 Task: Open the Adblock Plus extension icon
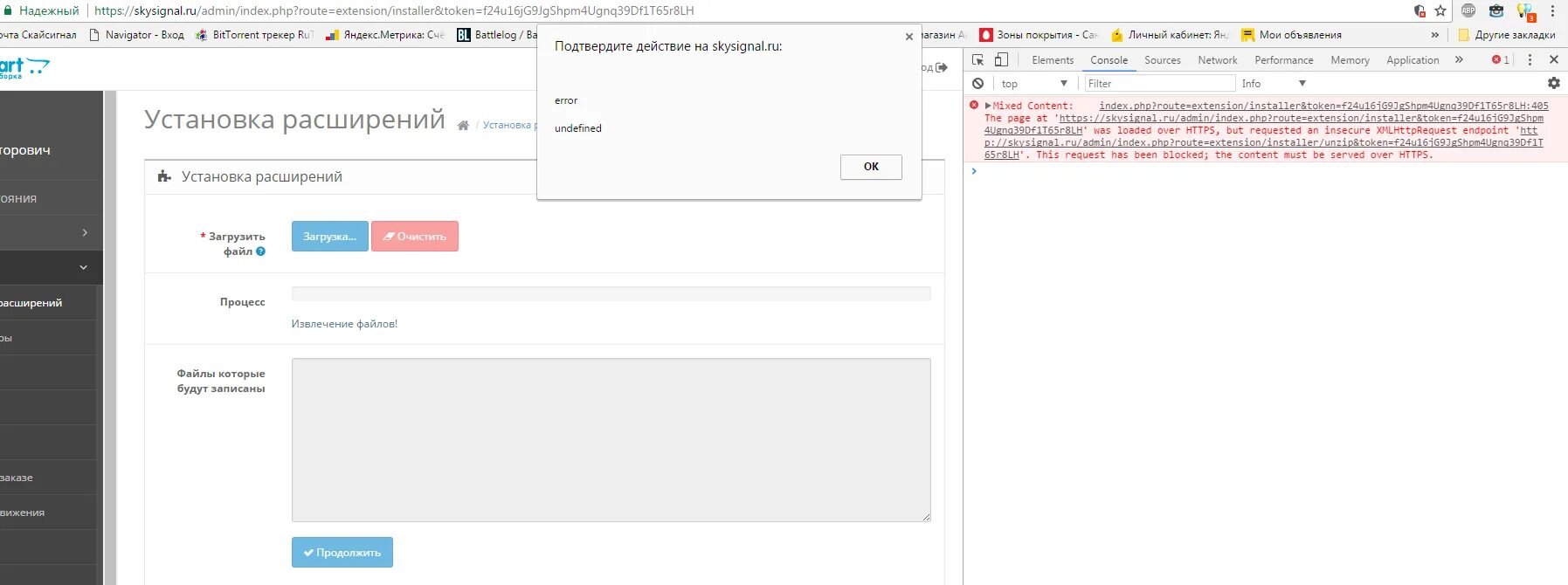coord(1468,10)
